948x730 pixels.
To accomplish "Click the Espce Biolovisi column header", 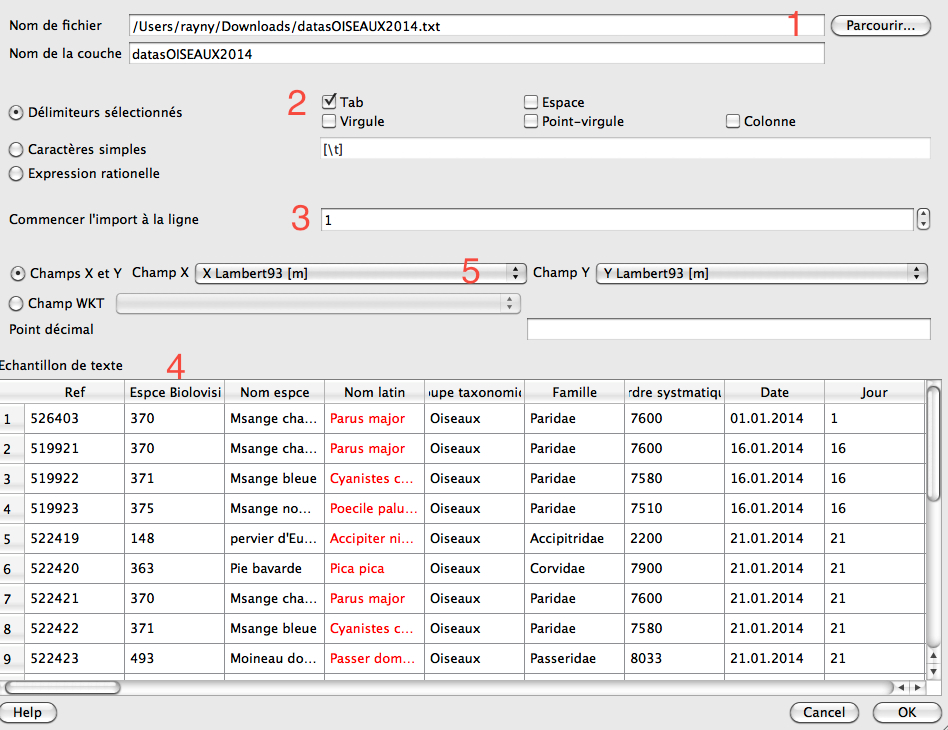I will (175, 392).
